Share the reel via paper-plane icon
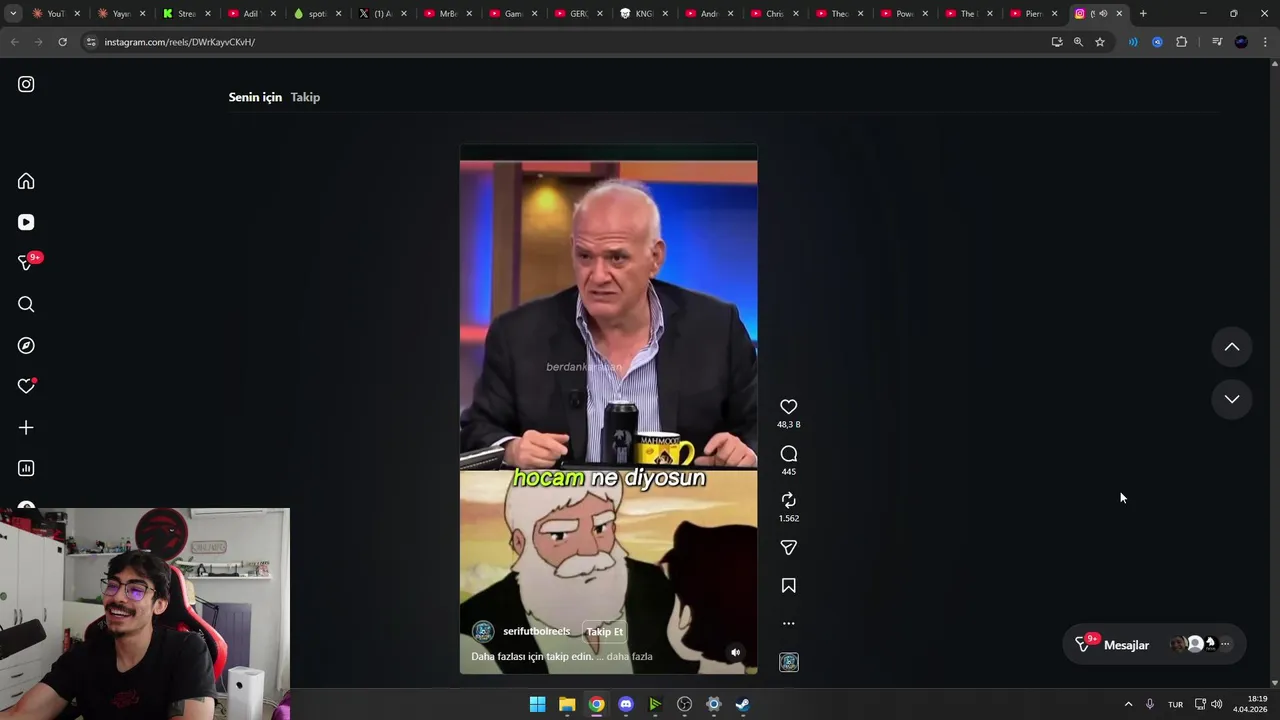This screenshot has height=720, width=1280. point(789,547)
